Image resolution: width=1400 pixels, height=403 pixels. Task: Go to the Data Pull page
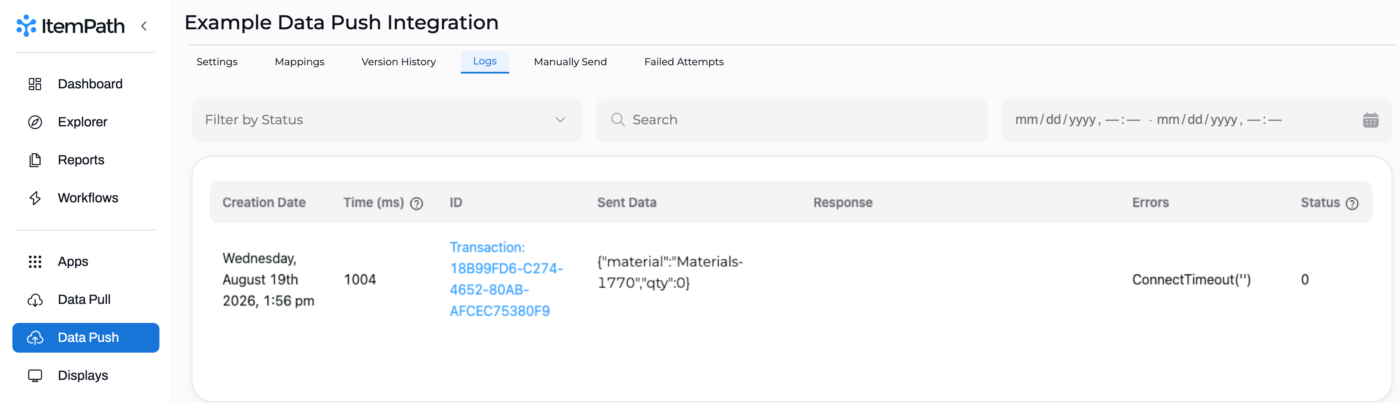[85, 300]
